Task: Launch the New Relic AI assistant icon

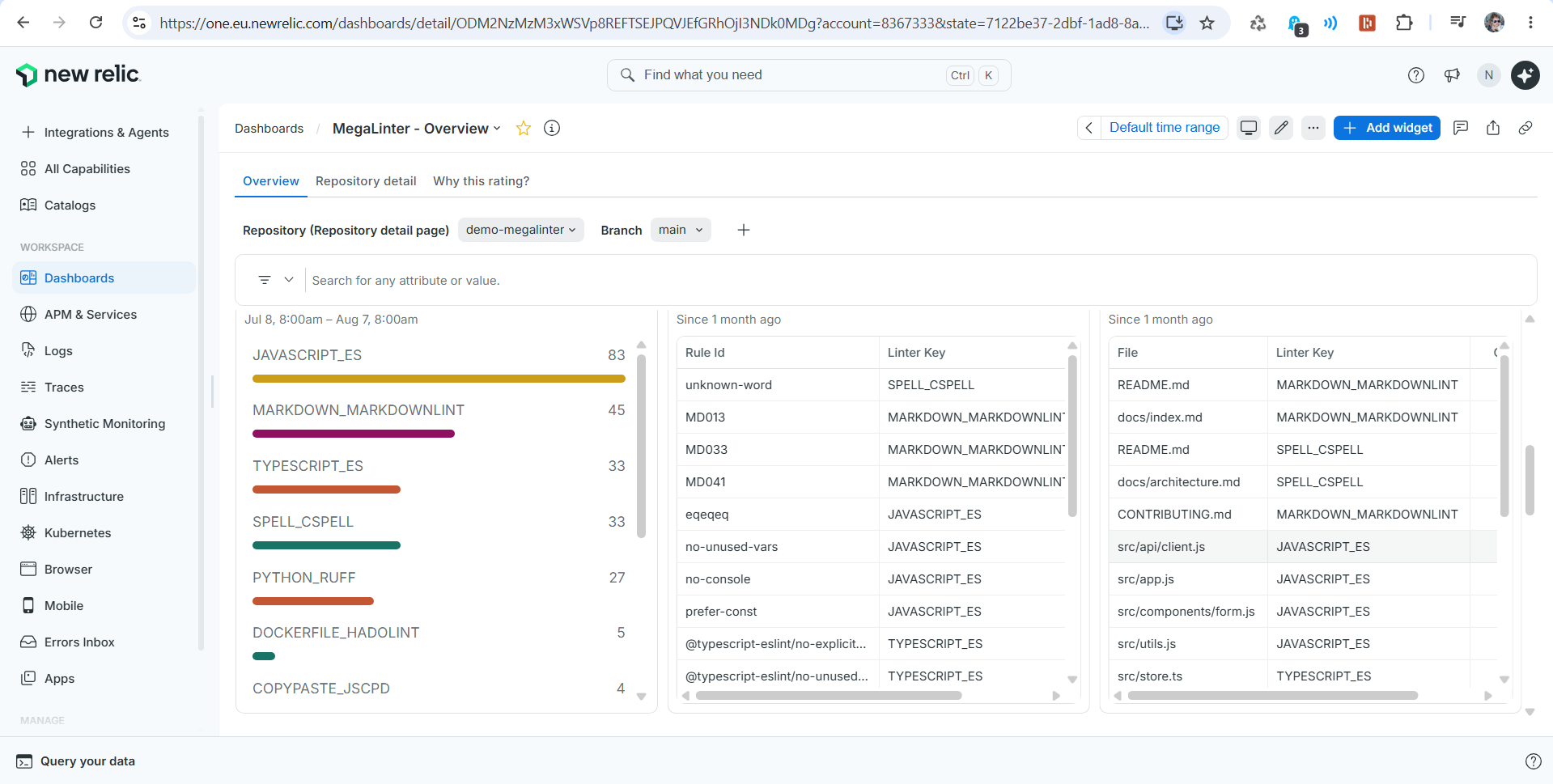Action: 1525,75
